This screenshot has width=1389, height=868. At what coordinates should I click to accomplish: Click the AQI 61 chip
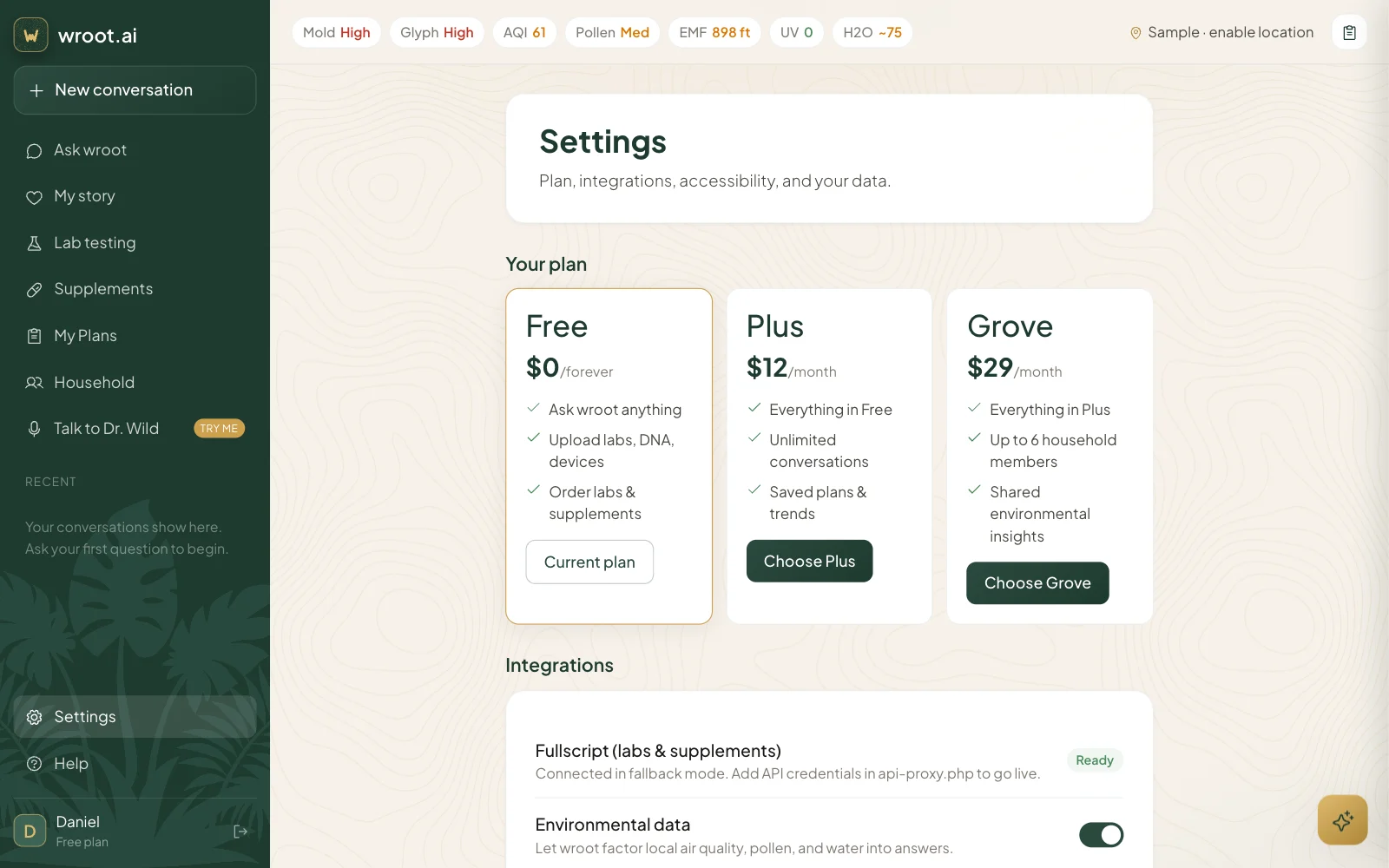coord(524,32)
